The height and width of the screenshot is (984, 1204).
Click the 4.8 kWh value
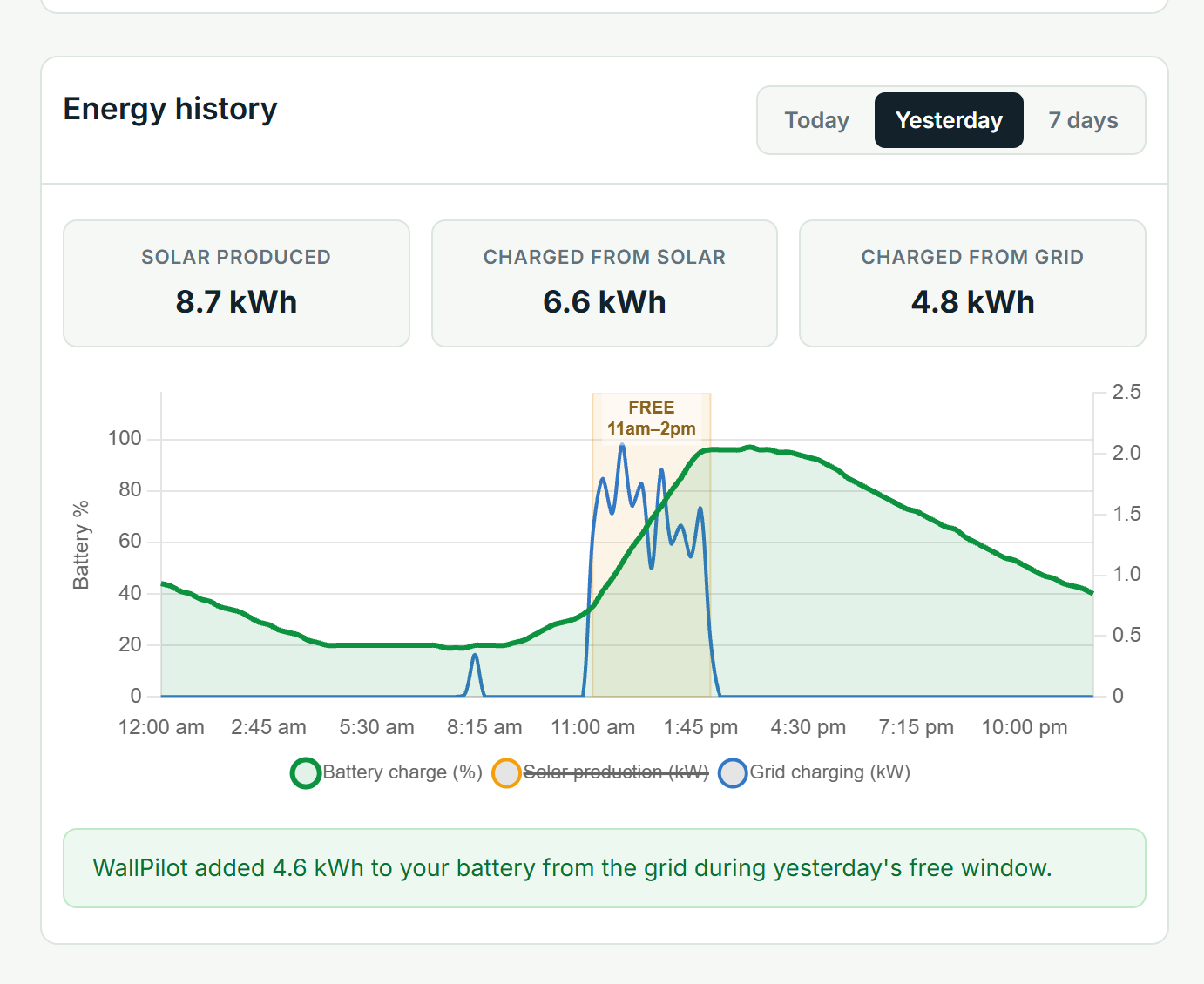(972, 302)
